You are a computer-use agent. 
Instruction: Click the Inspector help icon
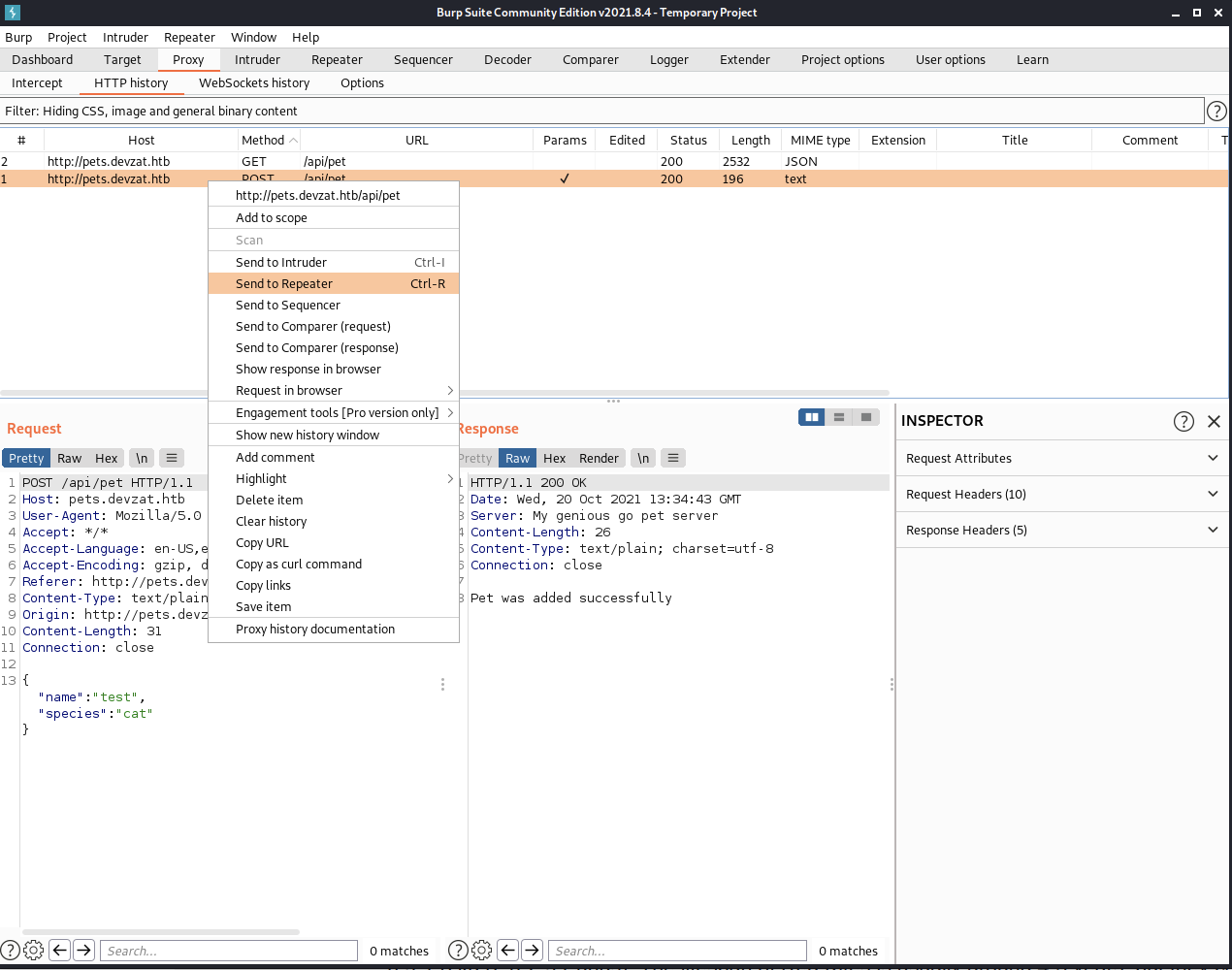tap(1183, 421)
